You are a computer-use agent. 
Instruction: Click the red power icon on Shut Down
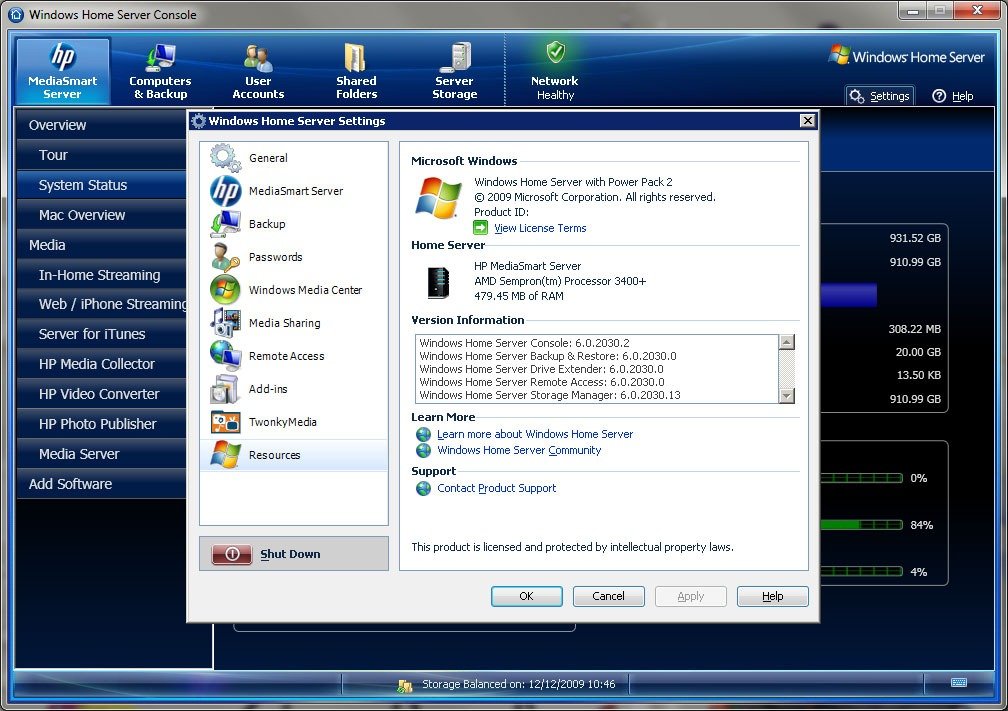pos(232,554)
